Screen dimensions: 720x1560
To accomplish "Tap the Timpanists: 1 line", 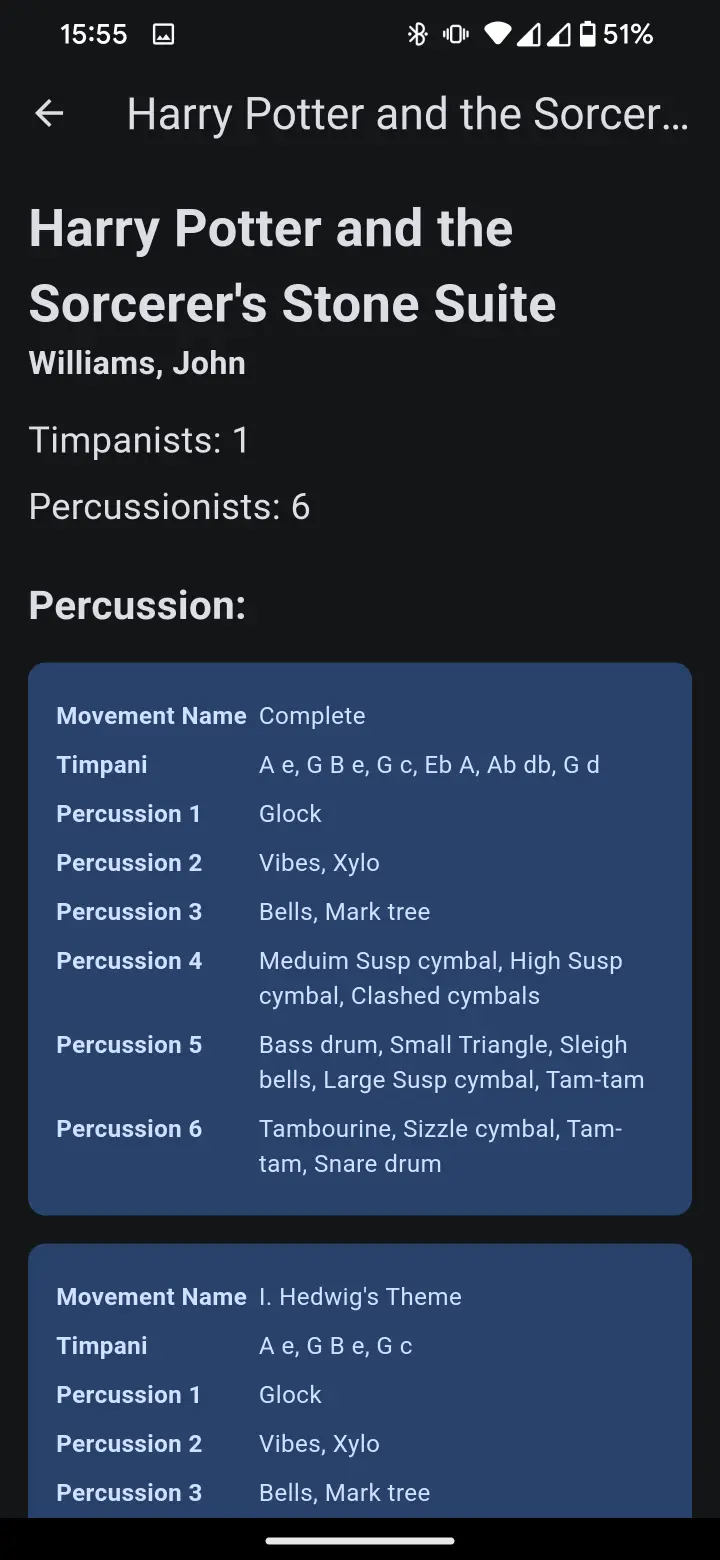I will pyautogui.click(x=139, y=440).
